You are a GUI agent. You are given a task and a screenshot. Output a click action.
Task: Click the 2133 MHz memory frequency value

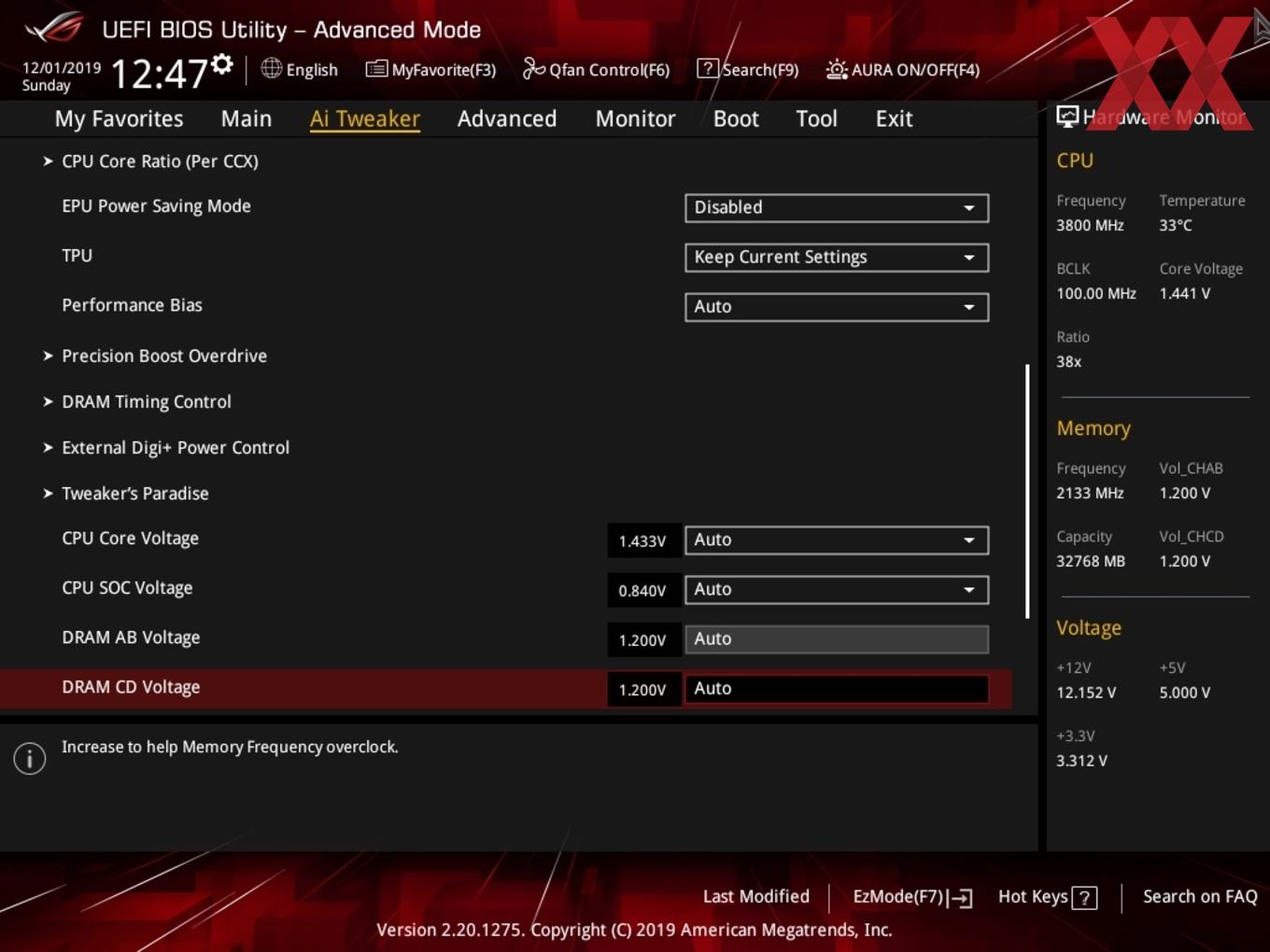pos(1090,493)
